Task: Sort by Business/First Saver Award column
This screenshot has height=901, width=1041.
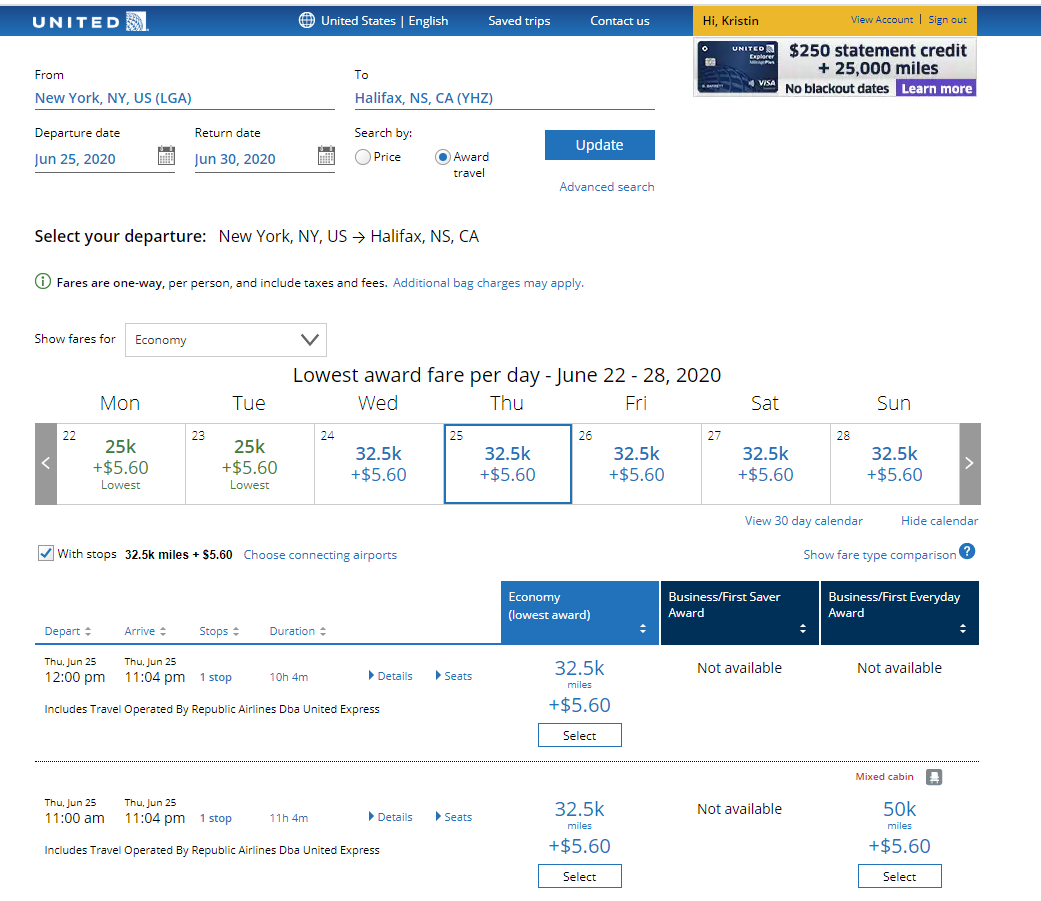Action: click(x=739, y=613)
